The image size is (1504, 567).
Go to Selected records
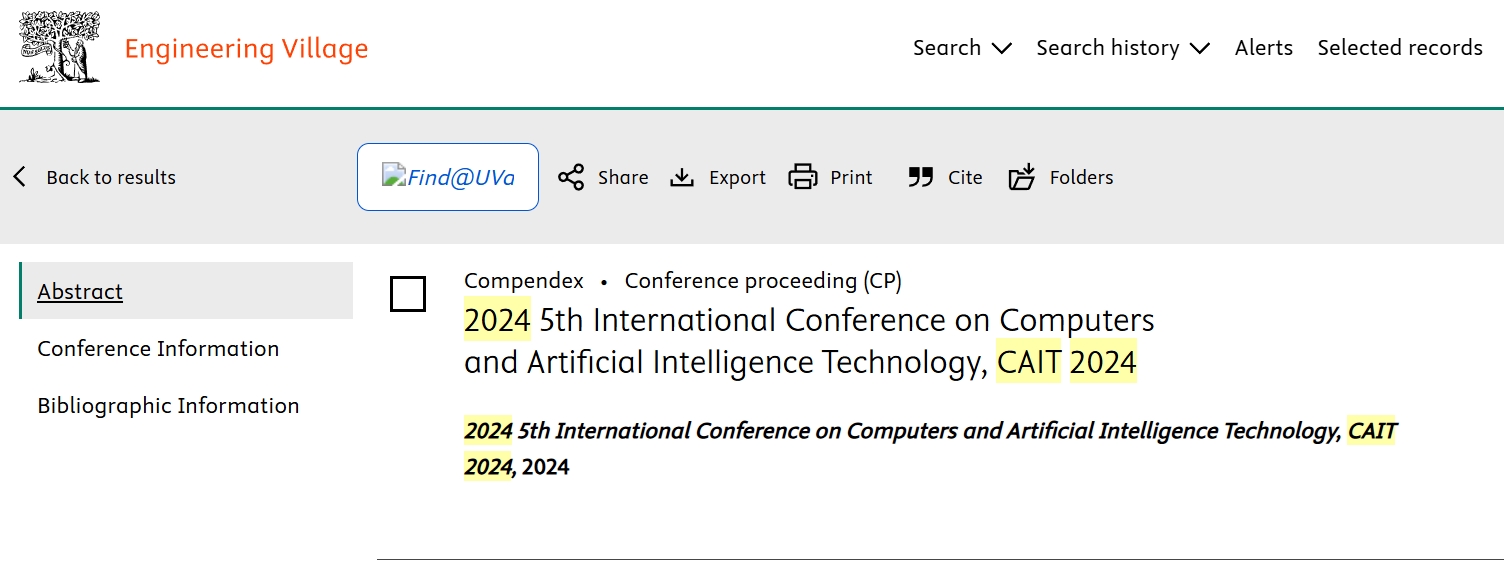click(1400, 48)
